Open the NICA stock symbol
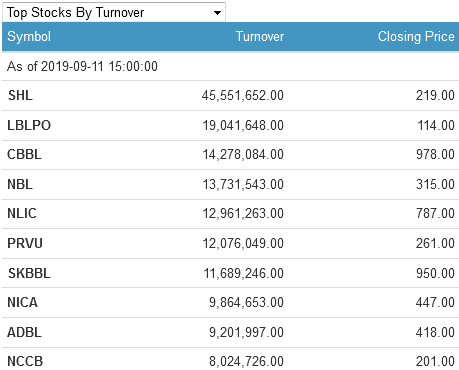The width and height of the screenshot is (459, 370). point(22,302)
